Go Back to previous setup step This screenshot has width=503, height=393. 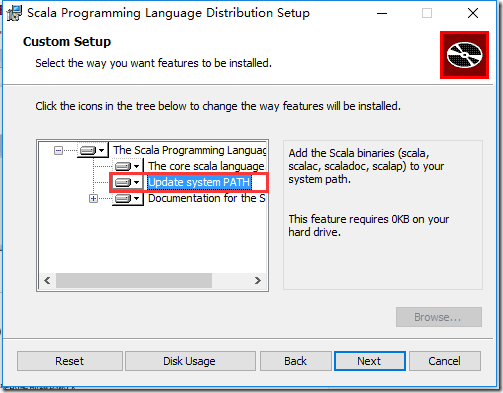[x=296, y=361]
